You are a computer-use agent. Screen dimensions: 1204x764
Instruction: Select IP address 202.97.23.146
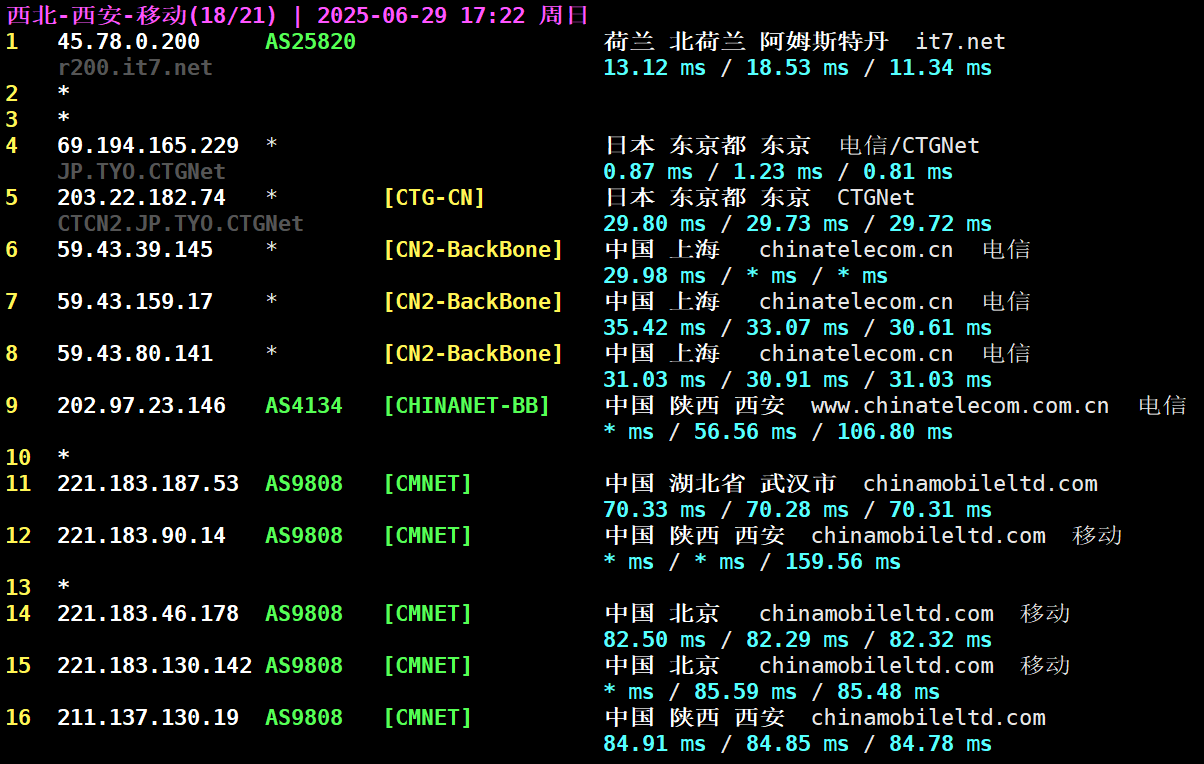[141, 405]
